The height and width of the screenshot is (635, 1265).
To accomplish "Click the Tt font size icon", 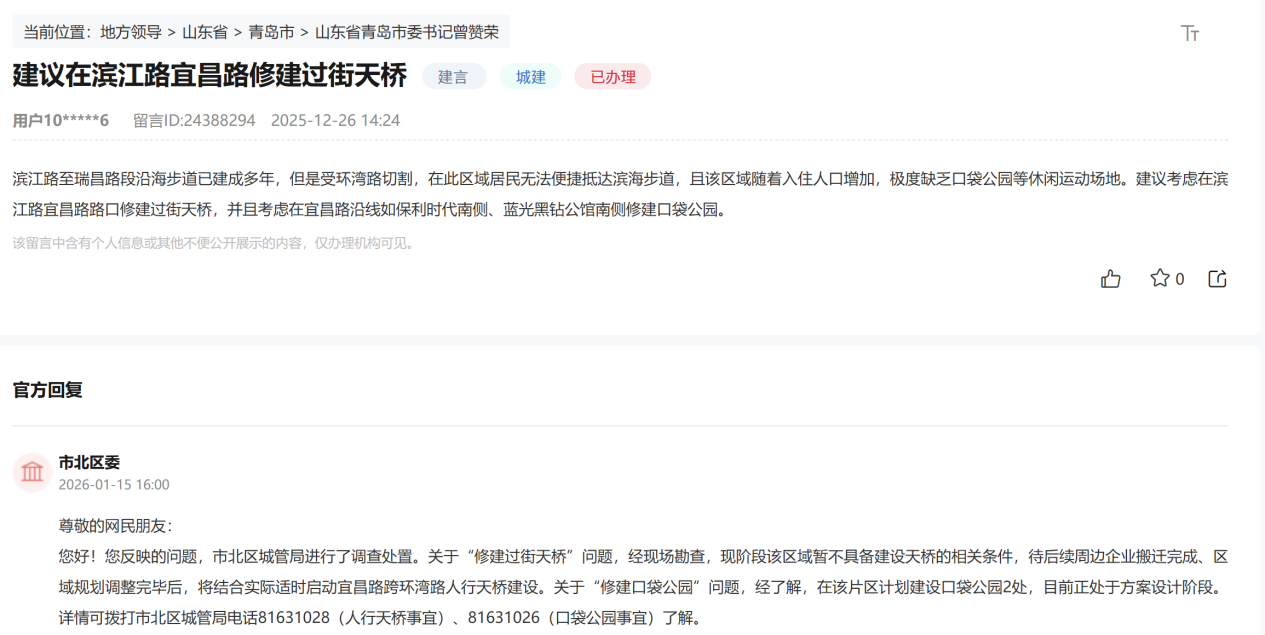I will pyautogui.click(x=1190, y=33).
